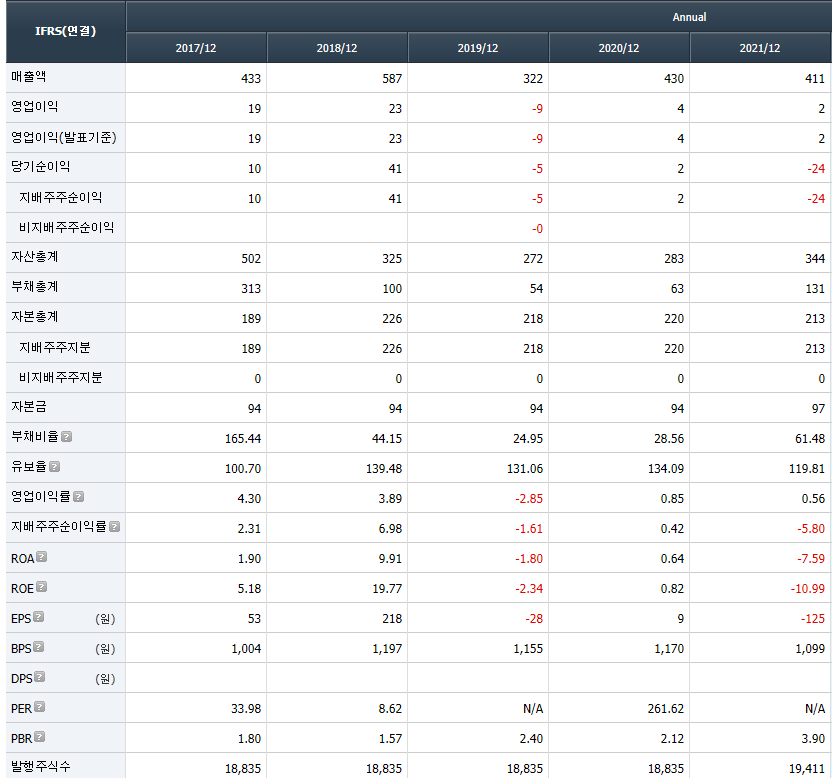Click ROA value 9.91

point(390,559)
